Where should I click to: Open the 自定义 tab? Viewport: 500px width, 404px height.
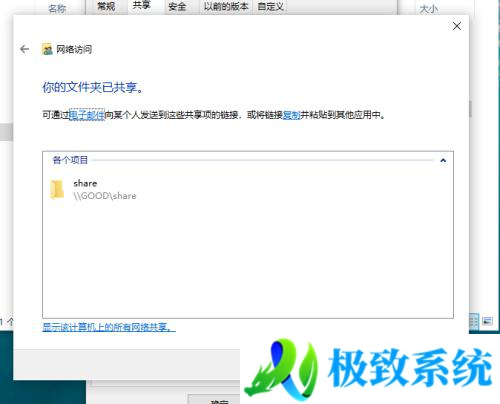[271, 6]
